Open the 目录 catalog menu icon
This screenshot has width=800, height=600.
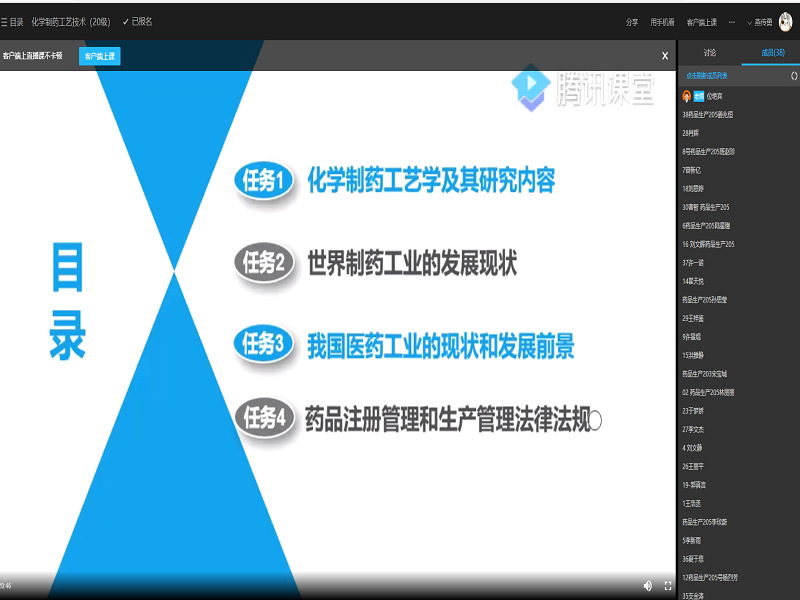click(6, 21)
